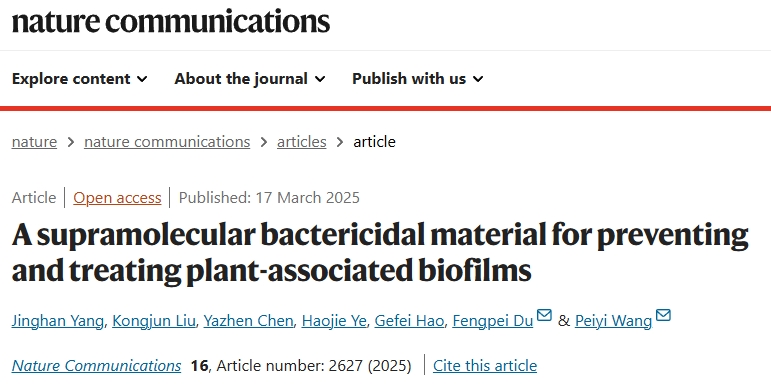Open author Haojie Ye's link

pyautogui.click(x=334, y=321)
